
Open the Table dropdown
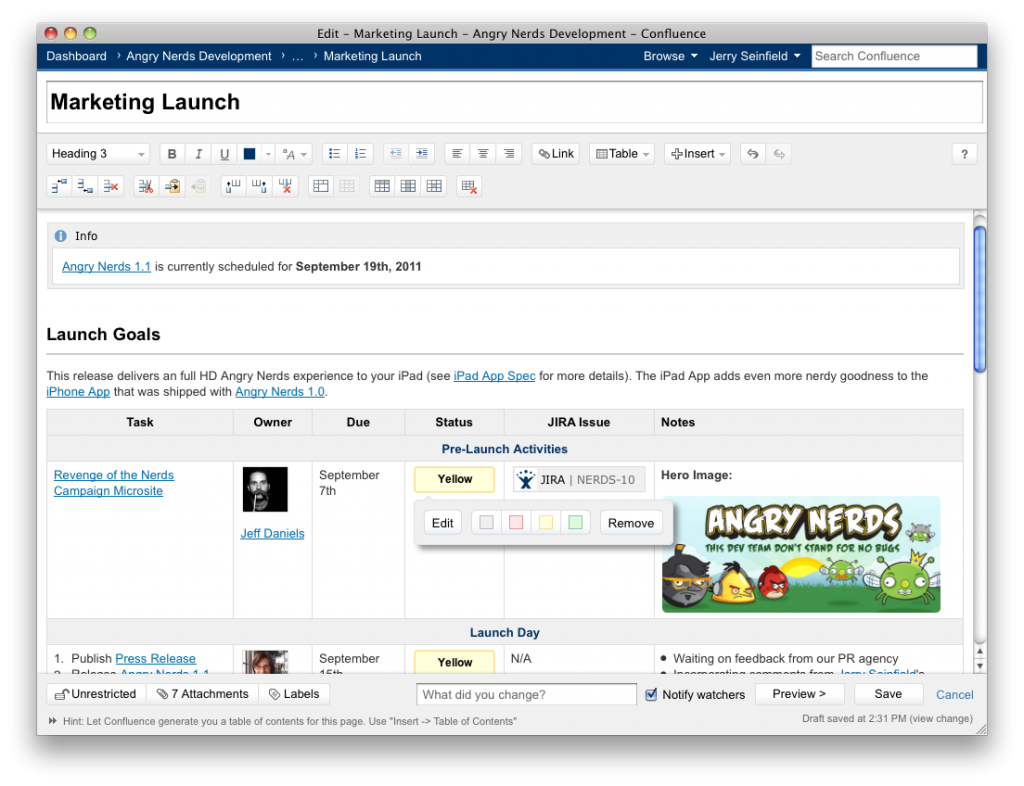click(x=622, y=154)
